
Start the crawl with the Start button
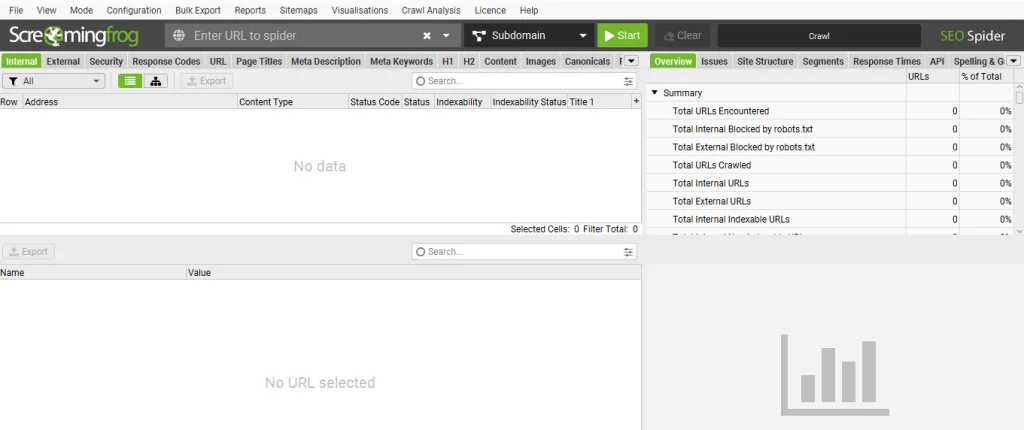click(x=622, y=35)
